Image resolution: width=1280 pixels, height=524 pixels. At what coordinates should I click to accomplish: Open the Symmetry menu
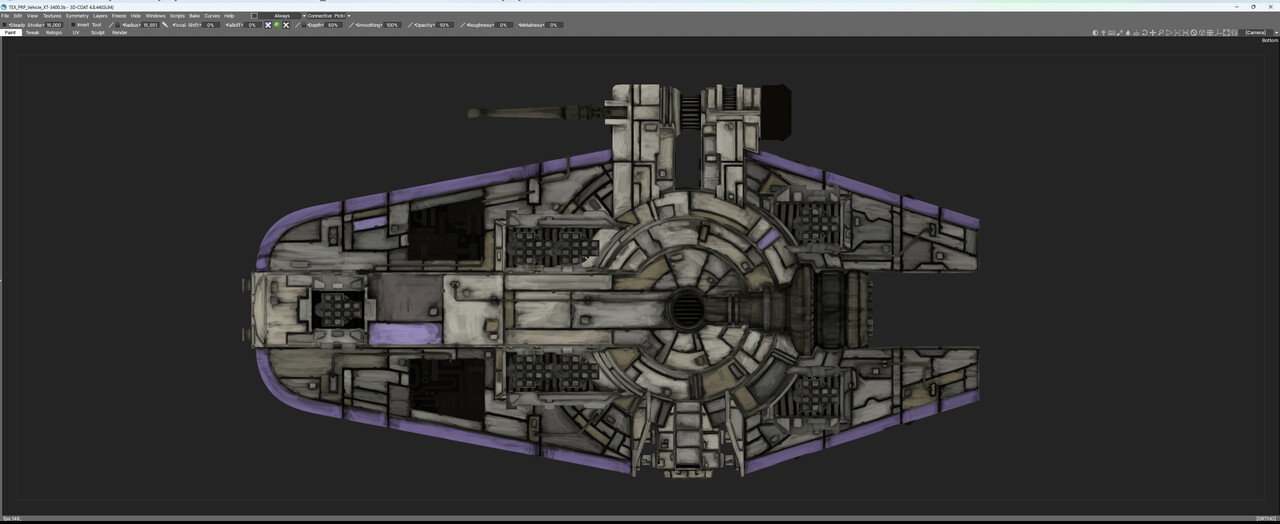coord(77,16)
